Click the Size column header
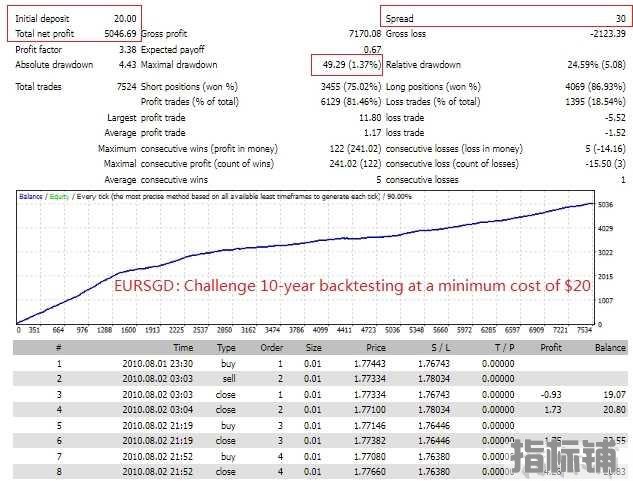Image resolution: width=633 pixels, height=481 pixels. 314,348
